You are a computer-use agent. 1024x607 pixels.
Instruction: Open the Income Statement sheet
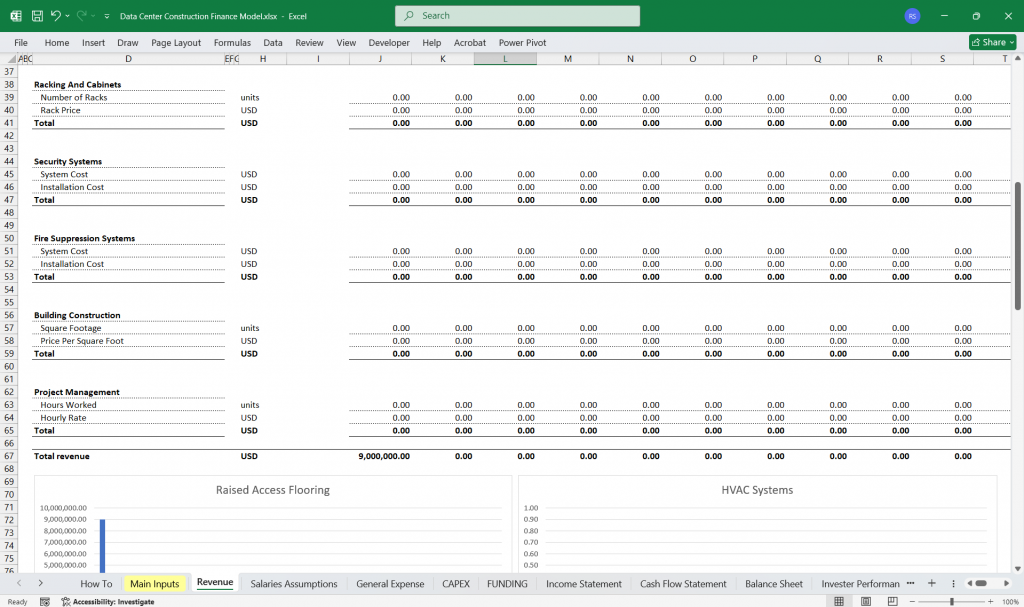tap(584, 583)
